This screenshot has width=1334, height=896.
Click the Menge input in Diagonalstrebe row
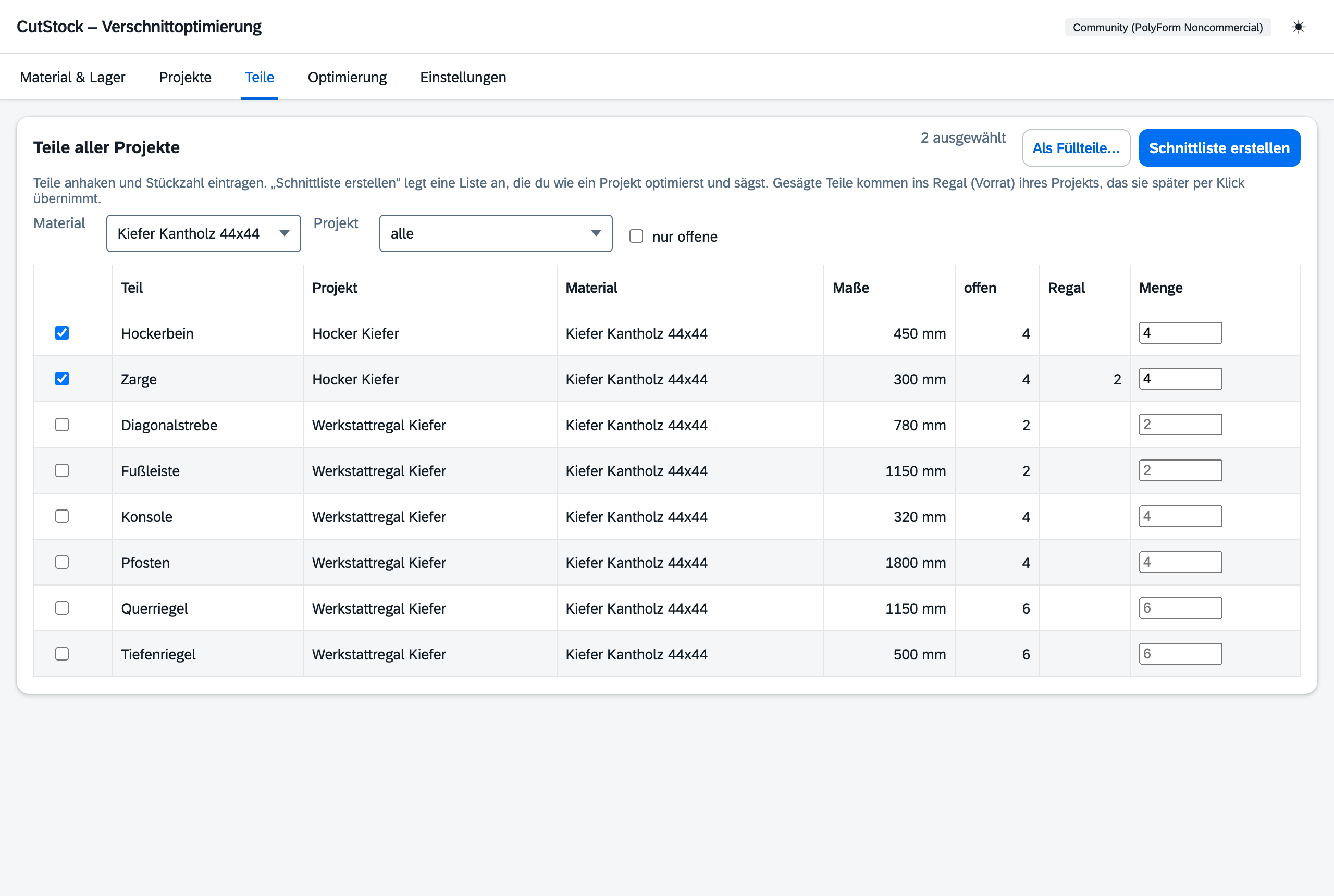click(1180, 425)
